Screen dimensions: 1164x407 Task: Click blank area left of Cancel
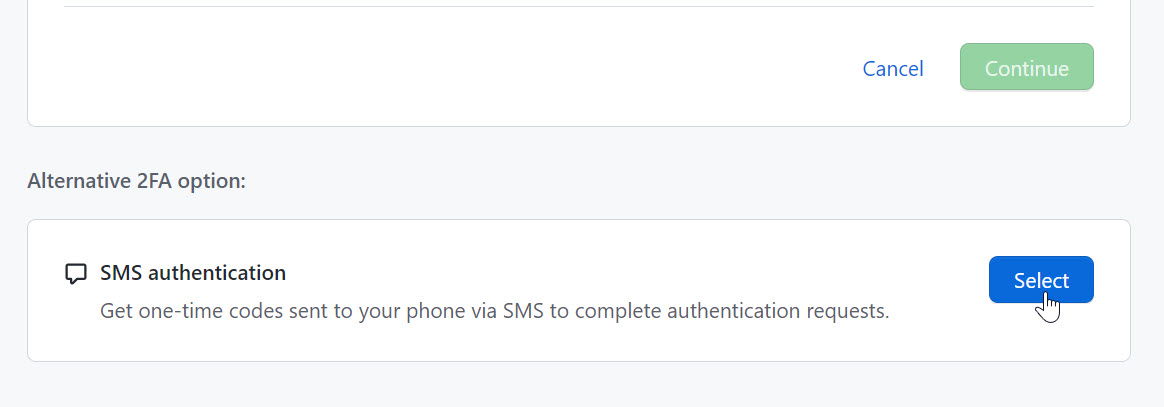[x=450, y=68]
